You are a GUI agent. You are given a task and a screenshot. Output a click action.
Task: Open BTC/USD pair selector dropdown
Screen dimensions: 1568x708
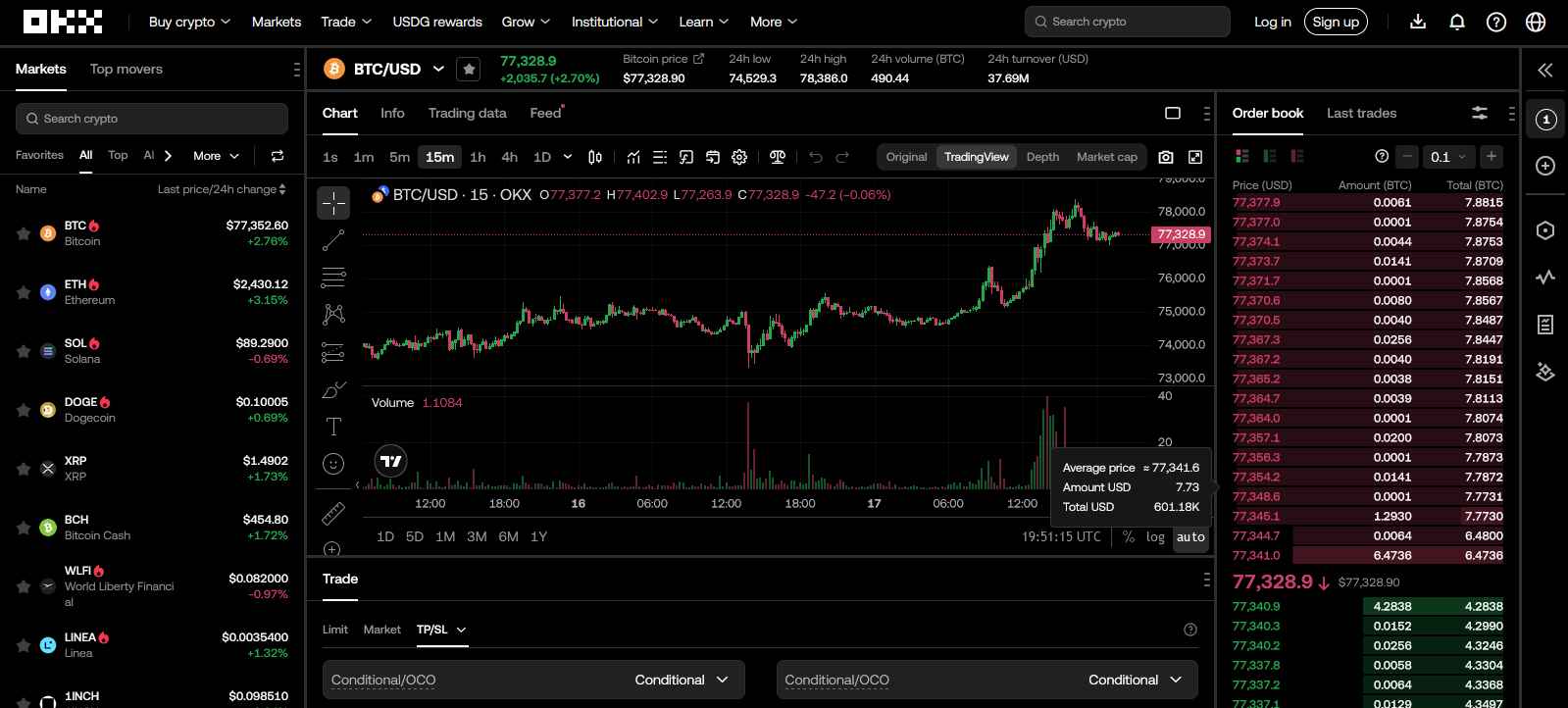coord(438,69)
